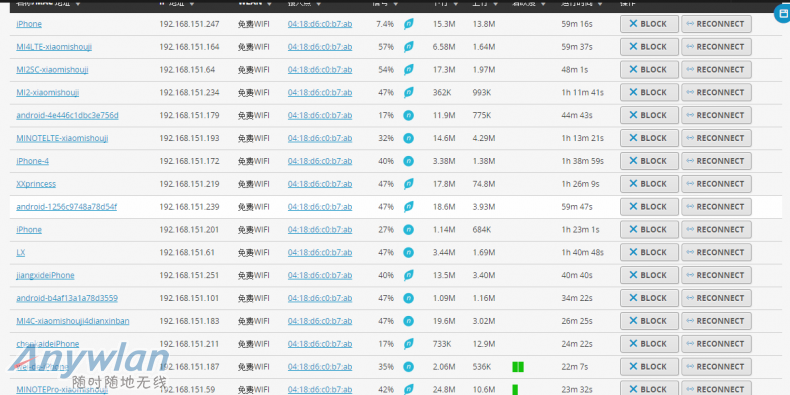Block the LX client
This screenshot has width=790, height=395.
click(649, 252)
